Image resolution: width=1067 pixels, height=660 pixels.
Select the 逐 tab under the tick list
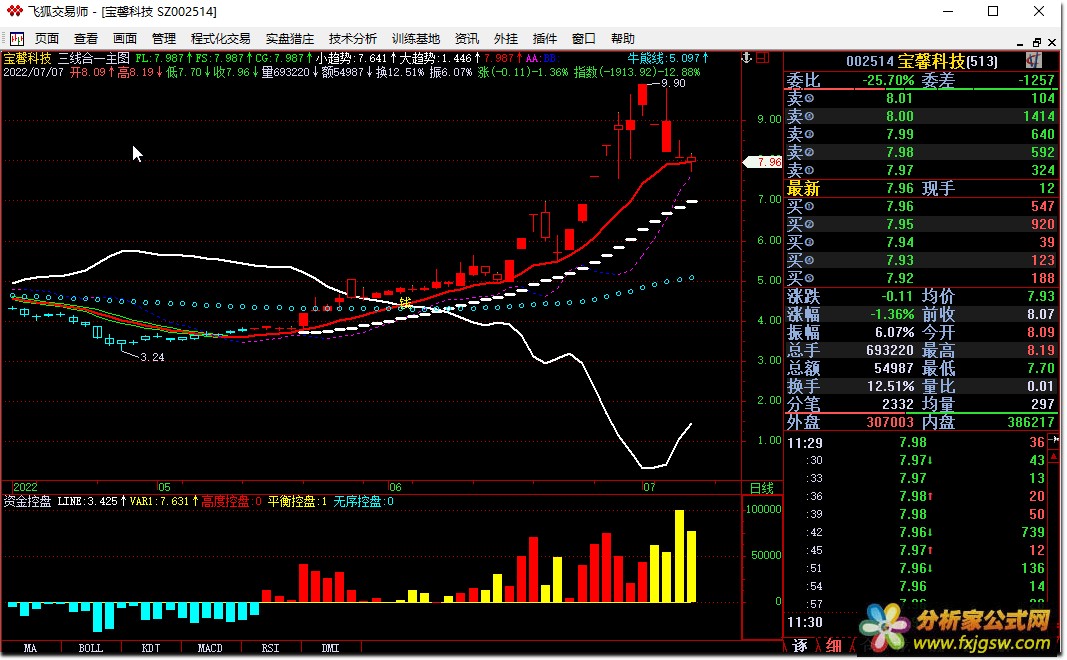point(800,645)
